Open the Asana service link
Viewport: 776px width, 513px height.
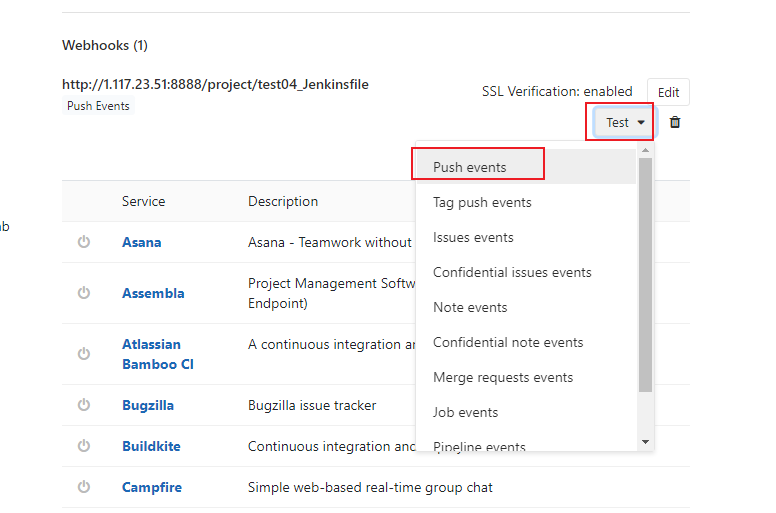pos(142,242)
